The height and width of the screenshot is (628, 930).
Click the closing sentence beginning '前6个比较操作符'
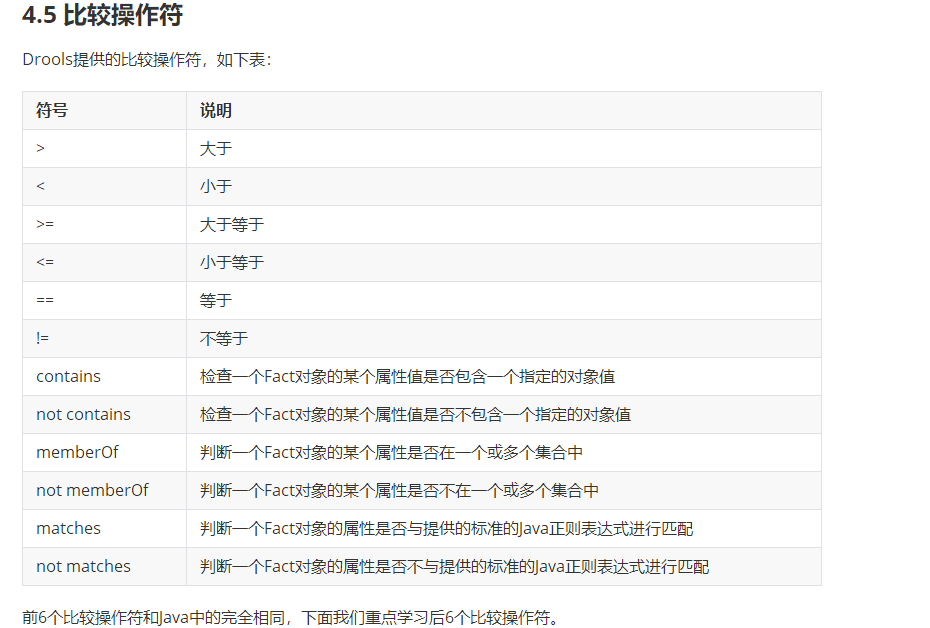click(x=291, y=617)
